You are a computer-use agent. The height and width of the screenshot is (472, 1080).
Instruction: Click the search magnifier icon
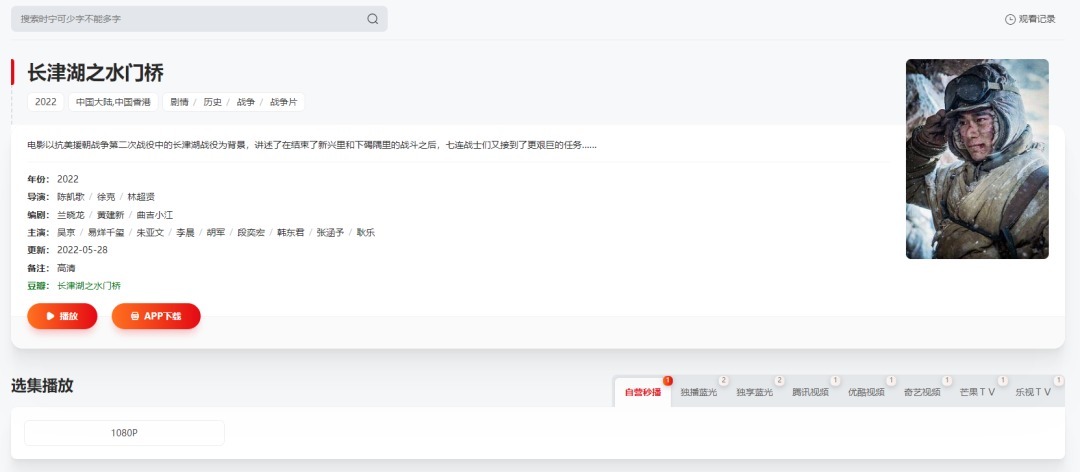coord(373,19)
